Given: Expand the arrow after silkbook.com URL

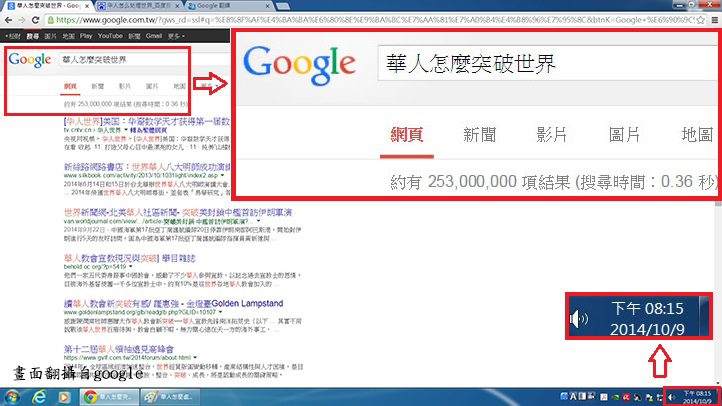Looking at the screenshot, I should [x=222, y=175].
